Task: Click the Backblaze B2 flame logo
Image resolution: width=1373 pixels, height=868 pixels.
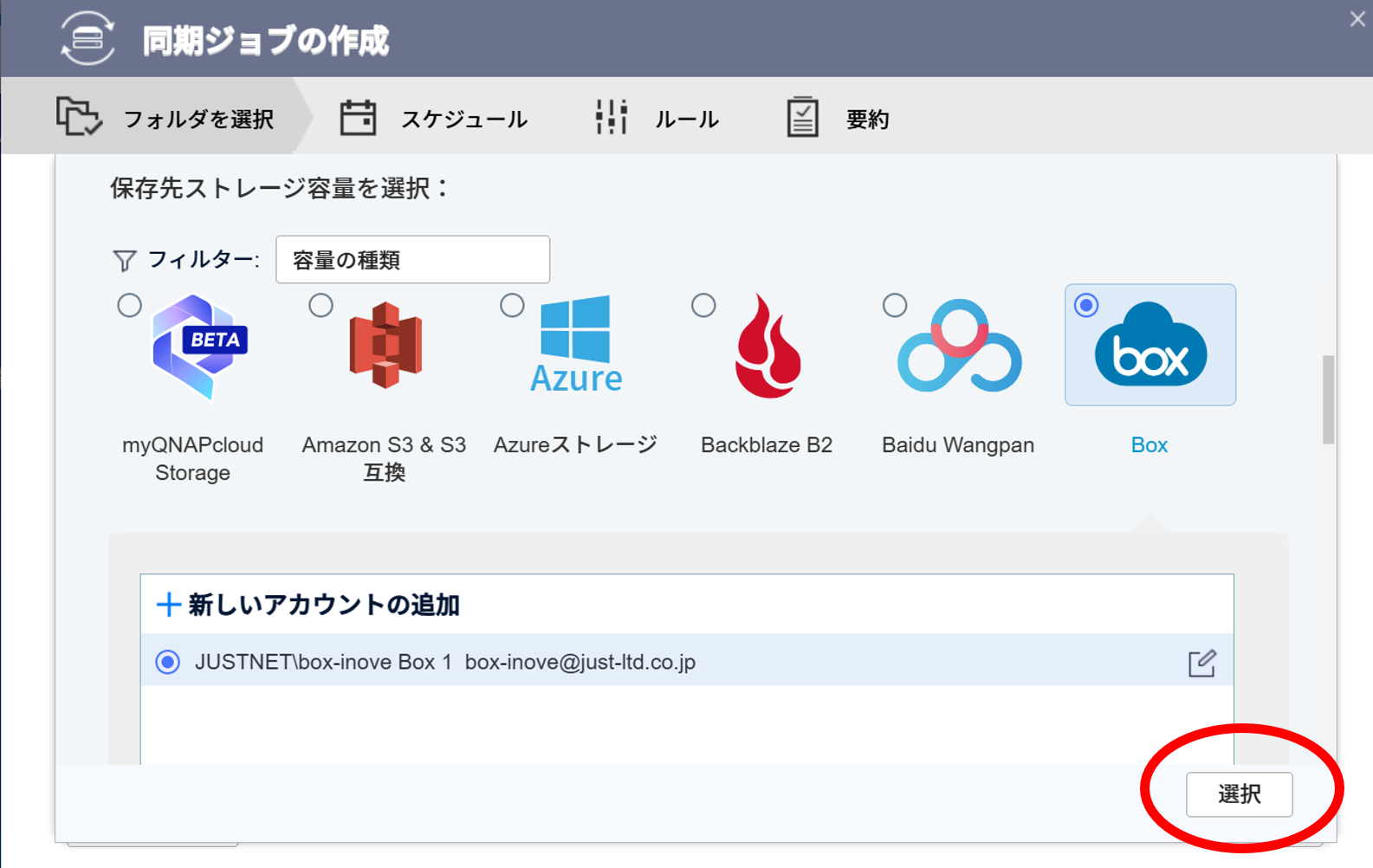Action: coord(767,346)
